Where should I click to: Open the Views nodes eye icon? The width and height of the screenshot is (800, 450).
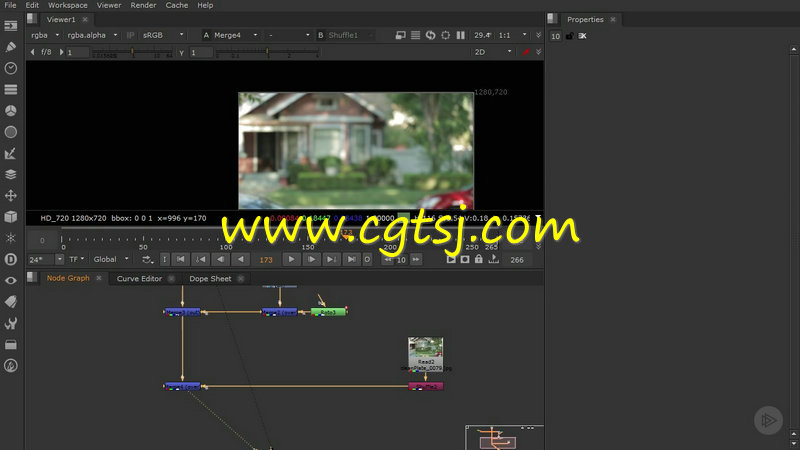11,281
